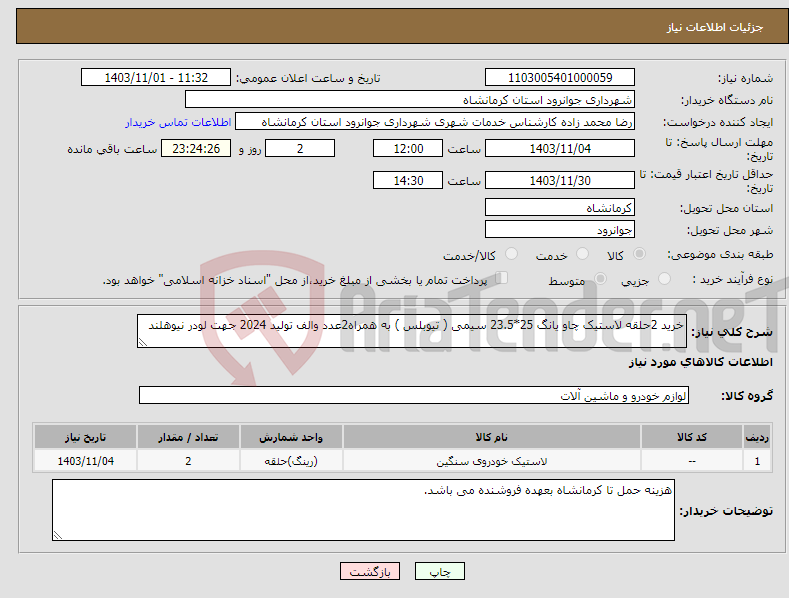Viewport: 789px width, 598px height.
Task: Click the گروه کالا field لوازم خودرو
Action: point(414,395)
